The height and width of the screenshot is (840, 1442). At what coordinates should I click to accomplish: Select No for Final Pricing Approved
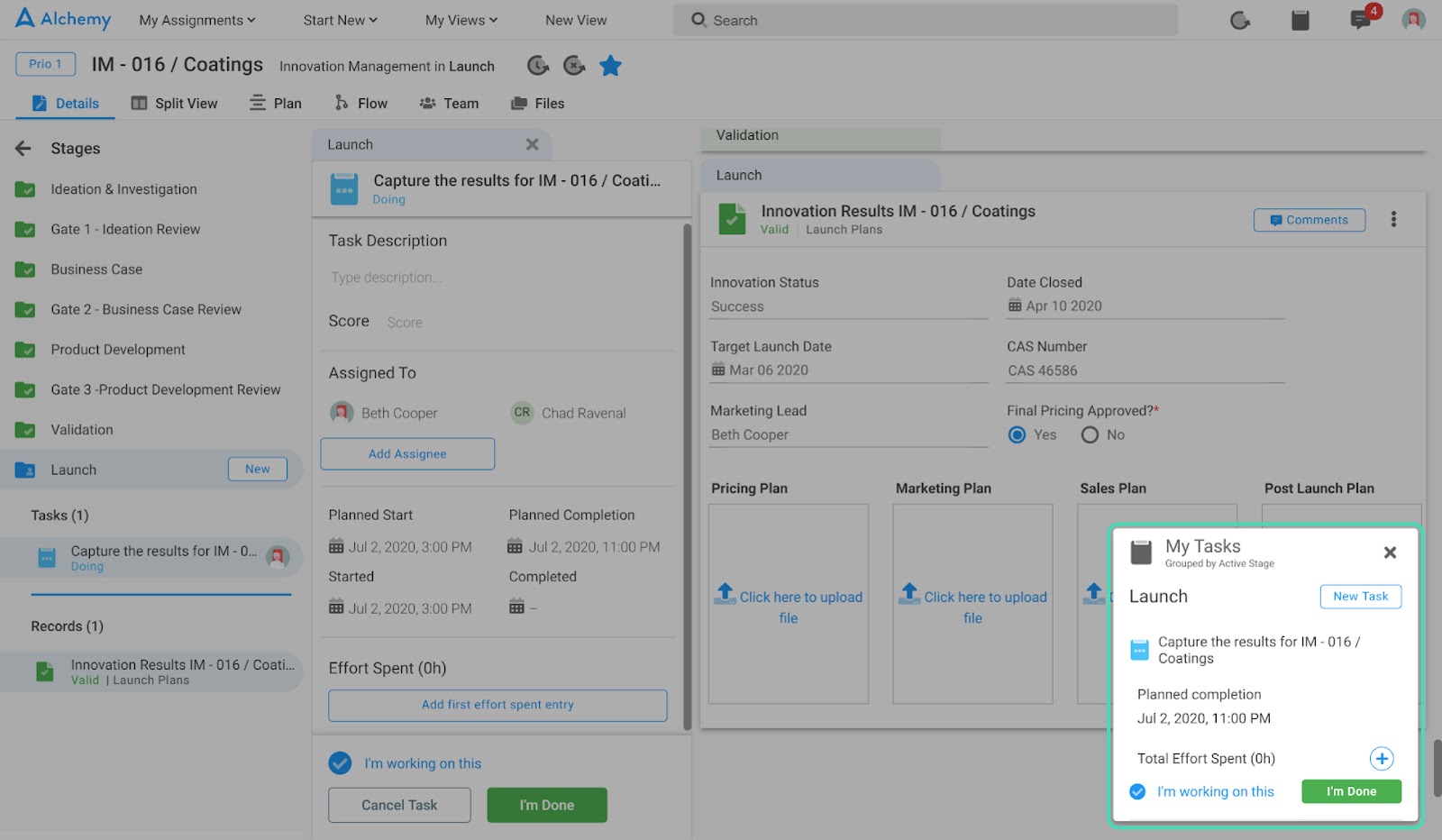[x=1090, y=434]
